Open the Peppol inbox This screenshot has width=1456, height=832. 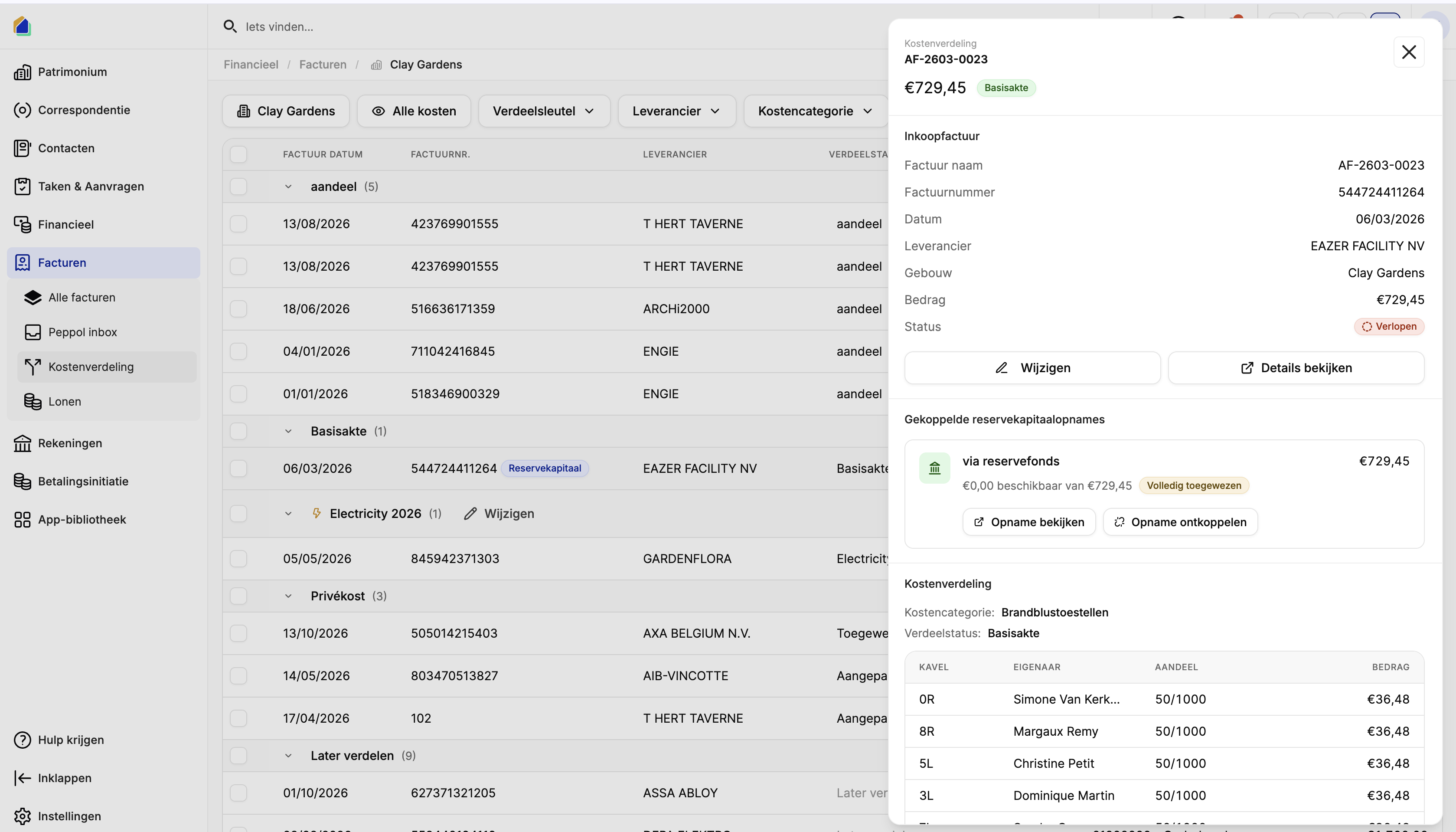click(107, 332)
